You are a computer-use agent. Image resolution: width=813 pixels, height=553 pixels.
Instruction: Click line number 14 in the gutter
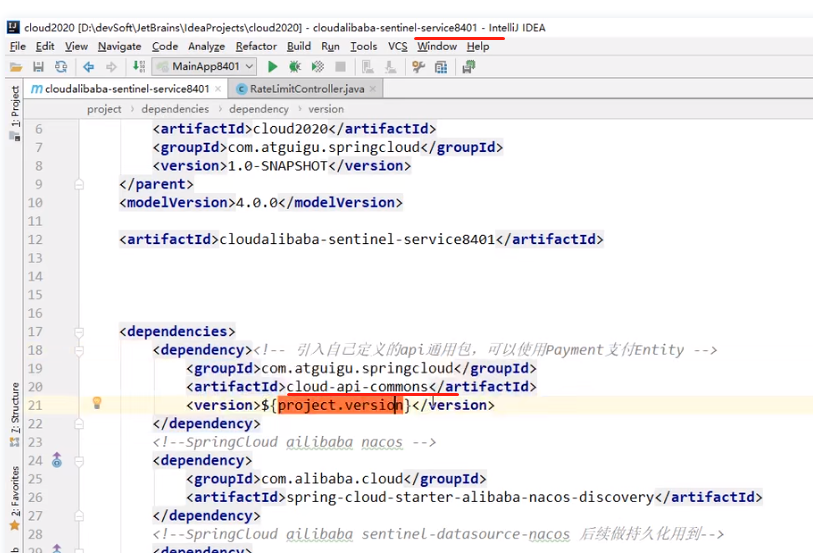point(35,276)
